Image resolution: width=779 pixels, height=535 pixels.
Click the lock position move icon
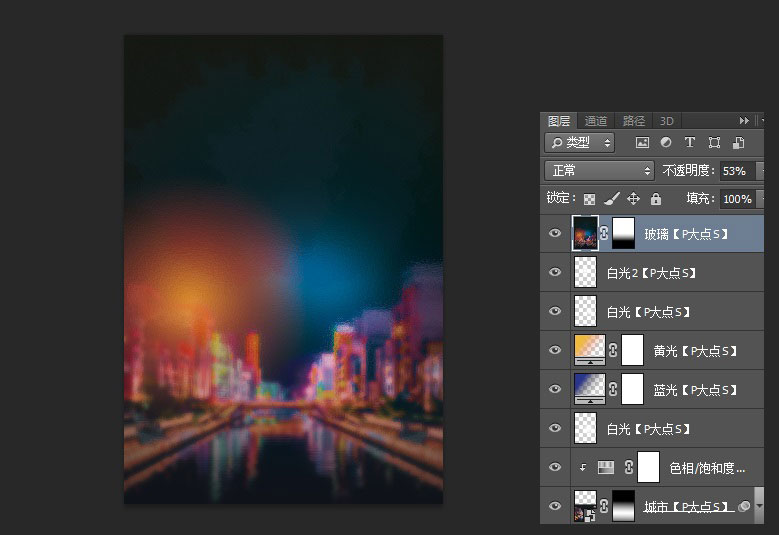tap(634, 199)
